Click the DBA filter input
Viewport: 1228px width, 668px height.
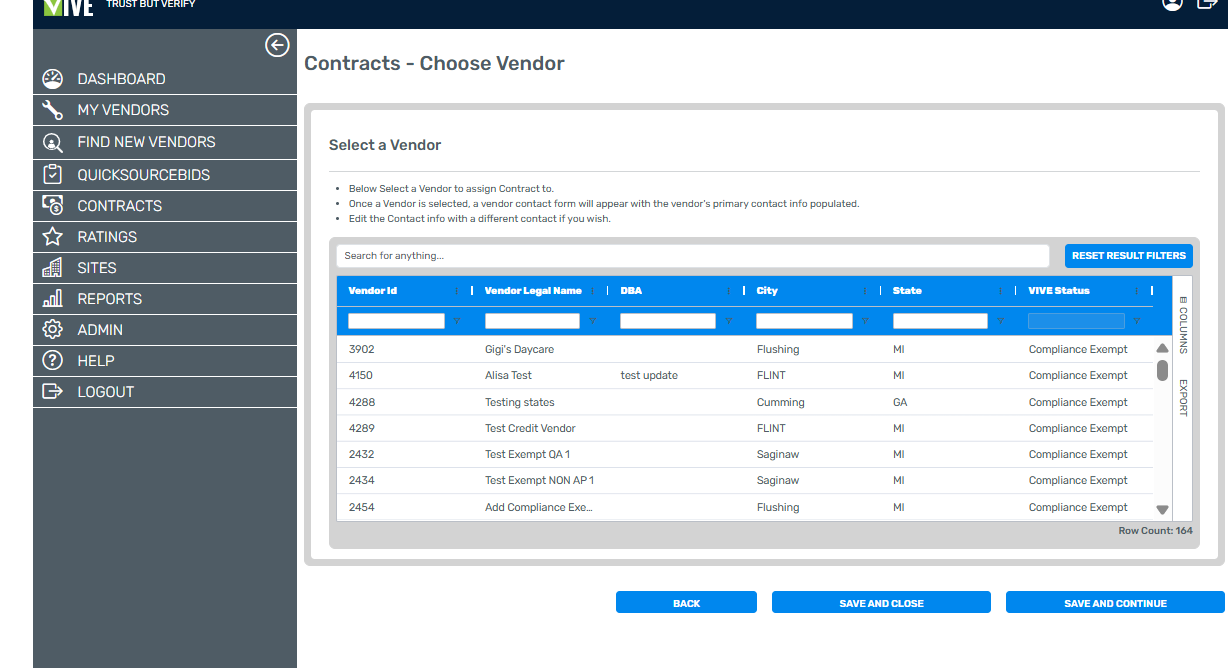tap(668, 321)
